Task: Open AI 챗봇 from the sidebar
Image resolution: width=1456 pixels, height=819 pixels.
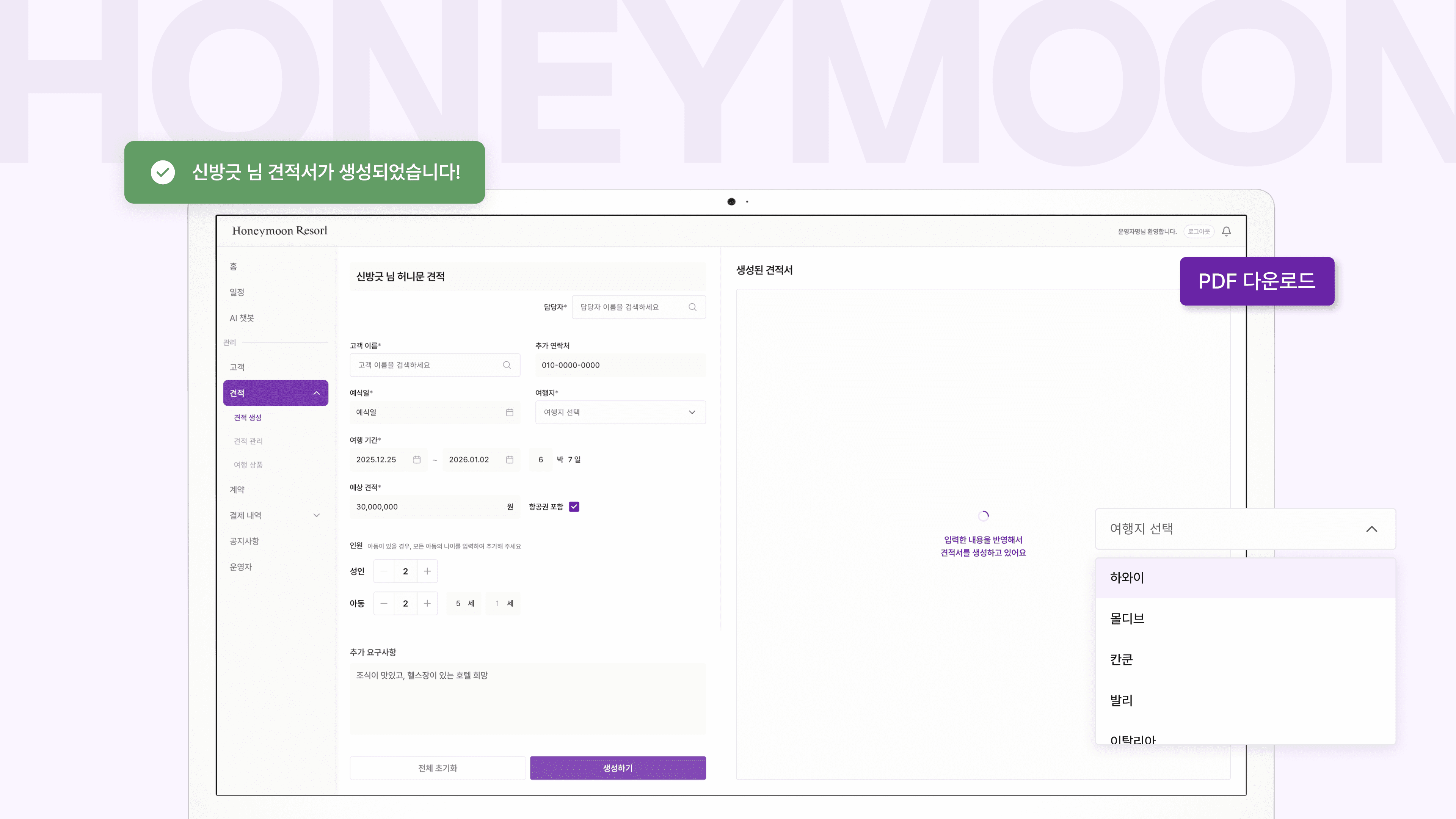Action: point(242,318)
